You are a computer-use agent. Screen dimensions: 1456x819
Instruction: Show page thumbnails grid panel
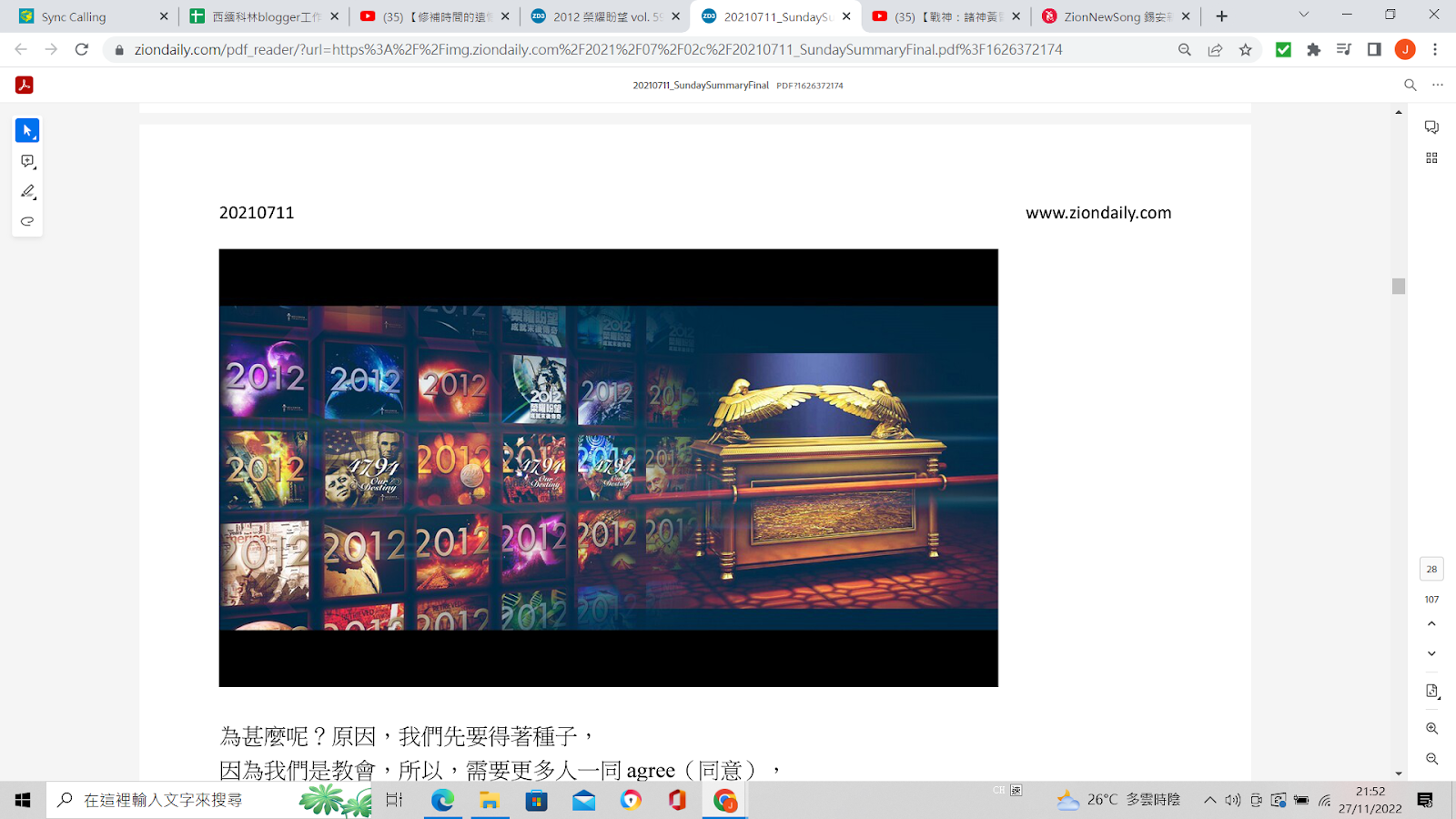tap(1431, 157)
